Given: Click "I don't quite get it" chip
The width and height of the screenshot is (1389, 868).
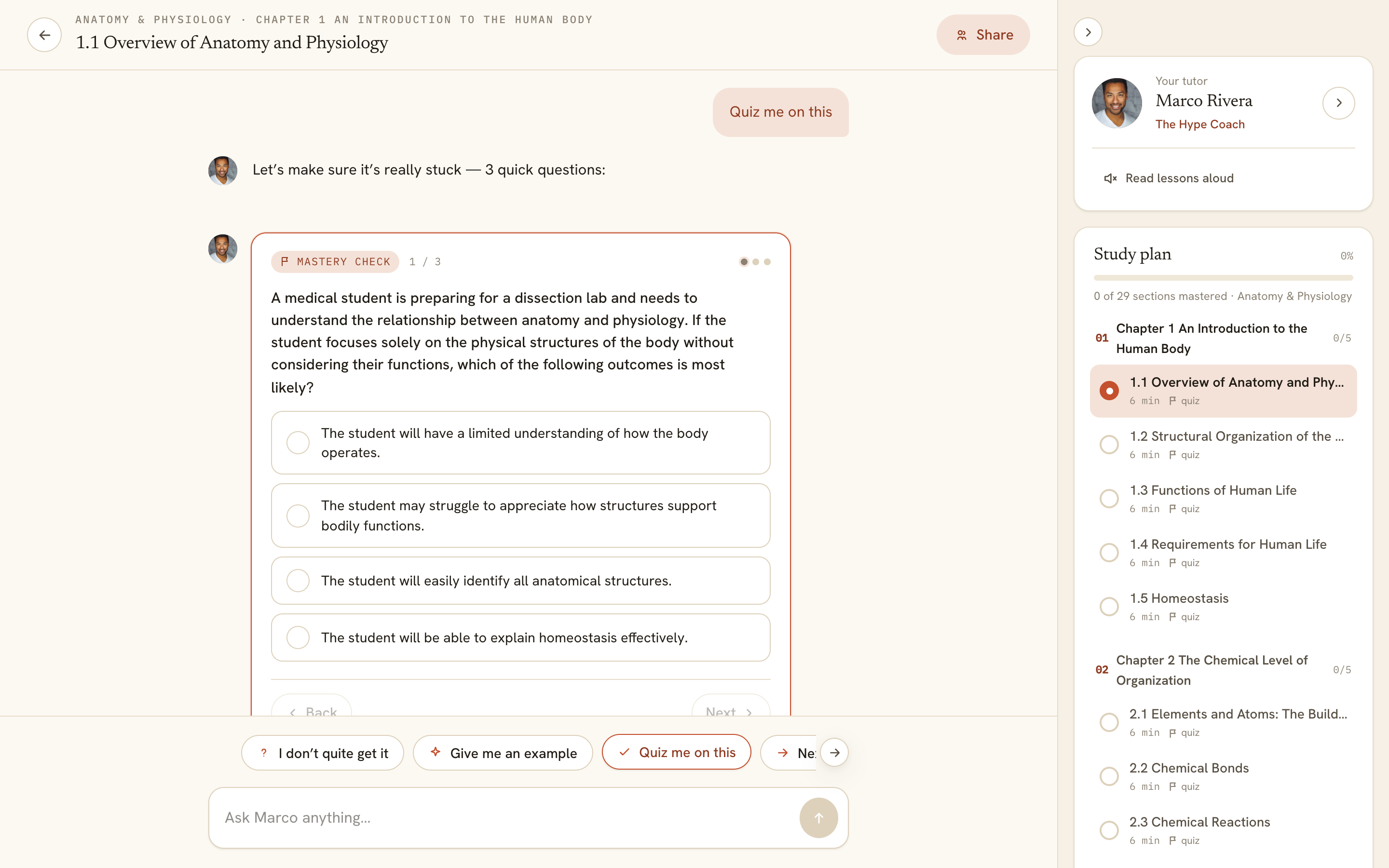Looking at the screenshot, I should point(323,753).
